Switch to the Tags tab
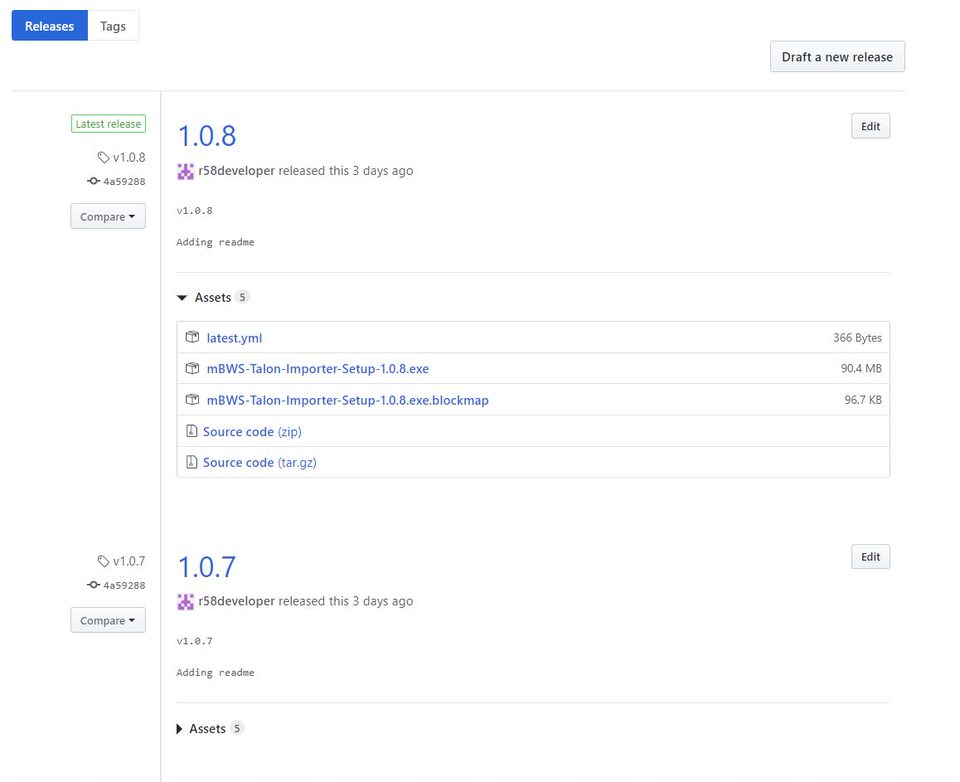Viewport: 960px width, 782px height. click(113, 26)
